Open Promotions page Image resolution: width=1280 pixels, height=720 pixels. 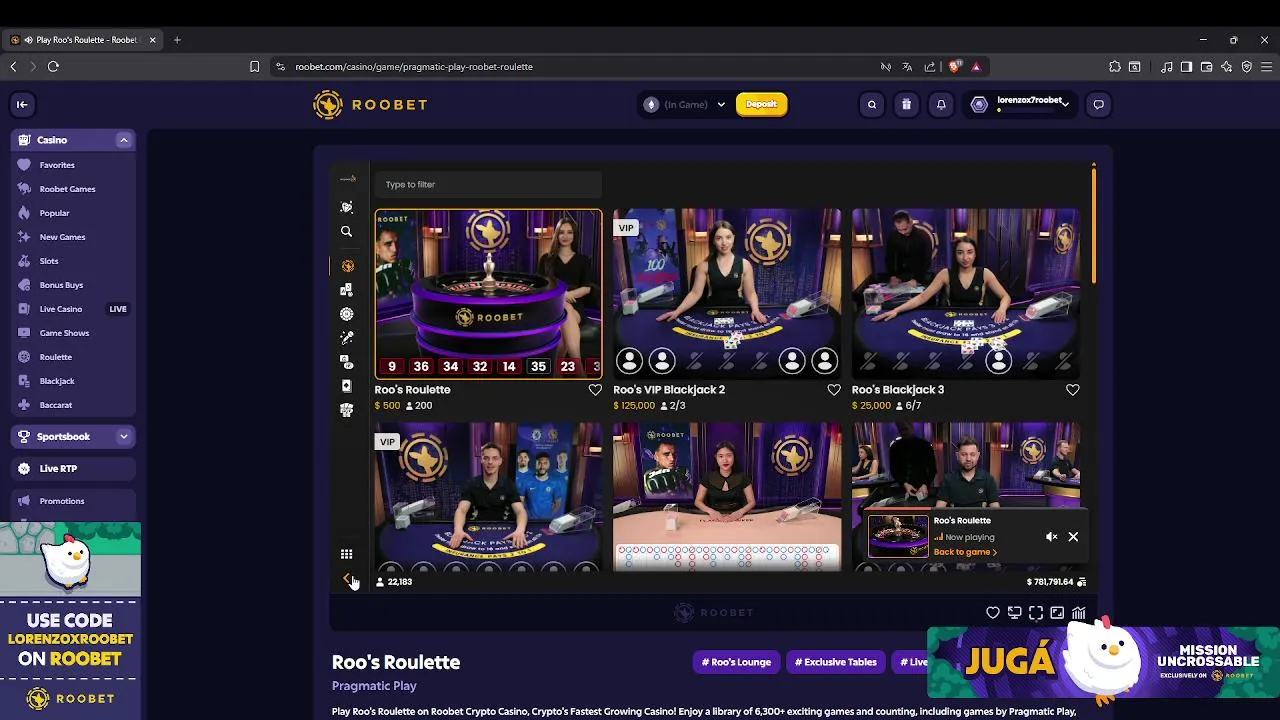pyautogui.click(x=62, y=501)
